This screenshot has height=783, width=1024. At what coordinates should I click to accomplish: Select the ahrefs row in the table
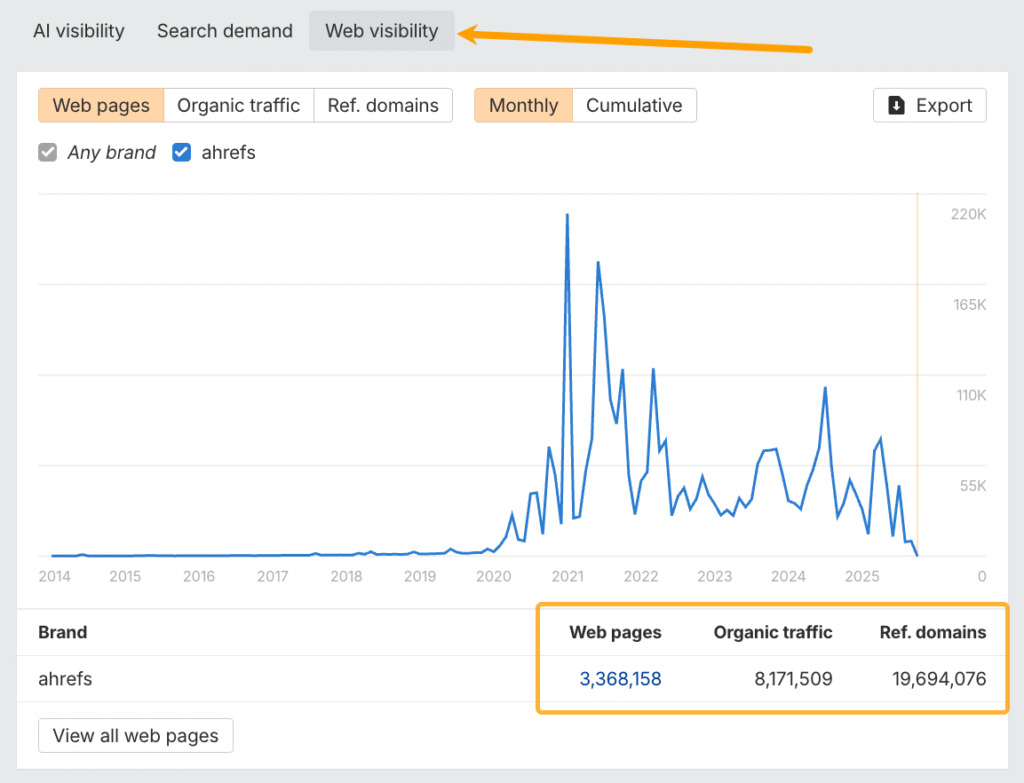coord(65,678)
